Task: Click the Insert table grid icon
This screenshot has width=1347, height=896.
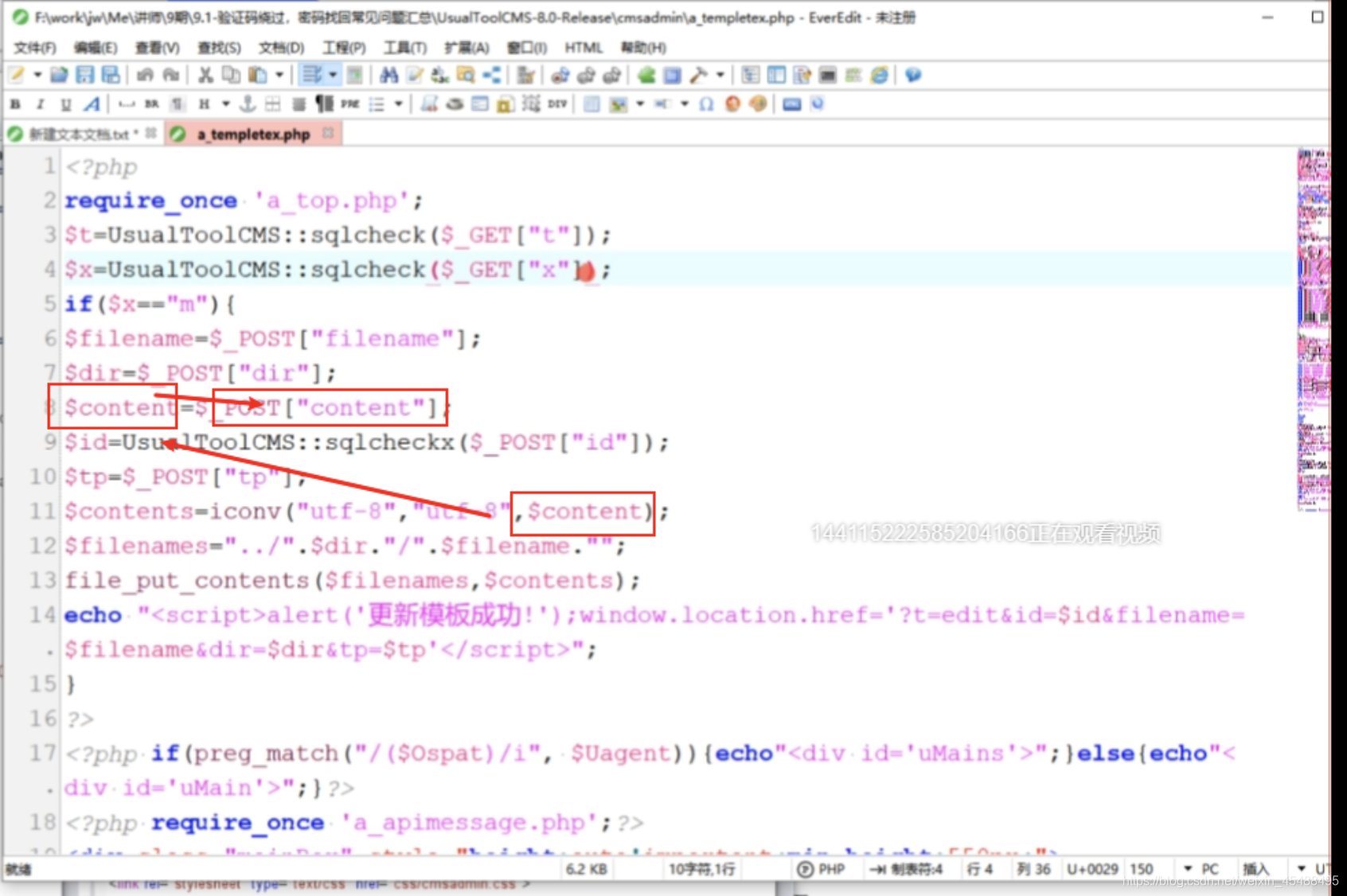Action: 273,103
